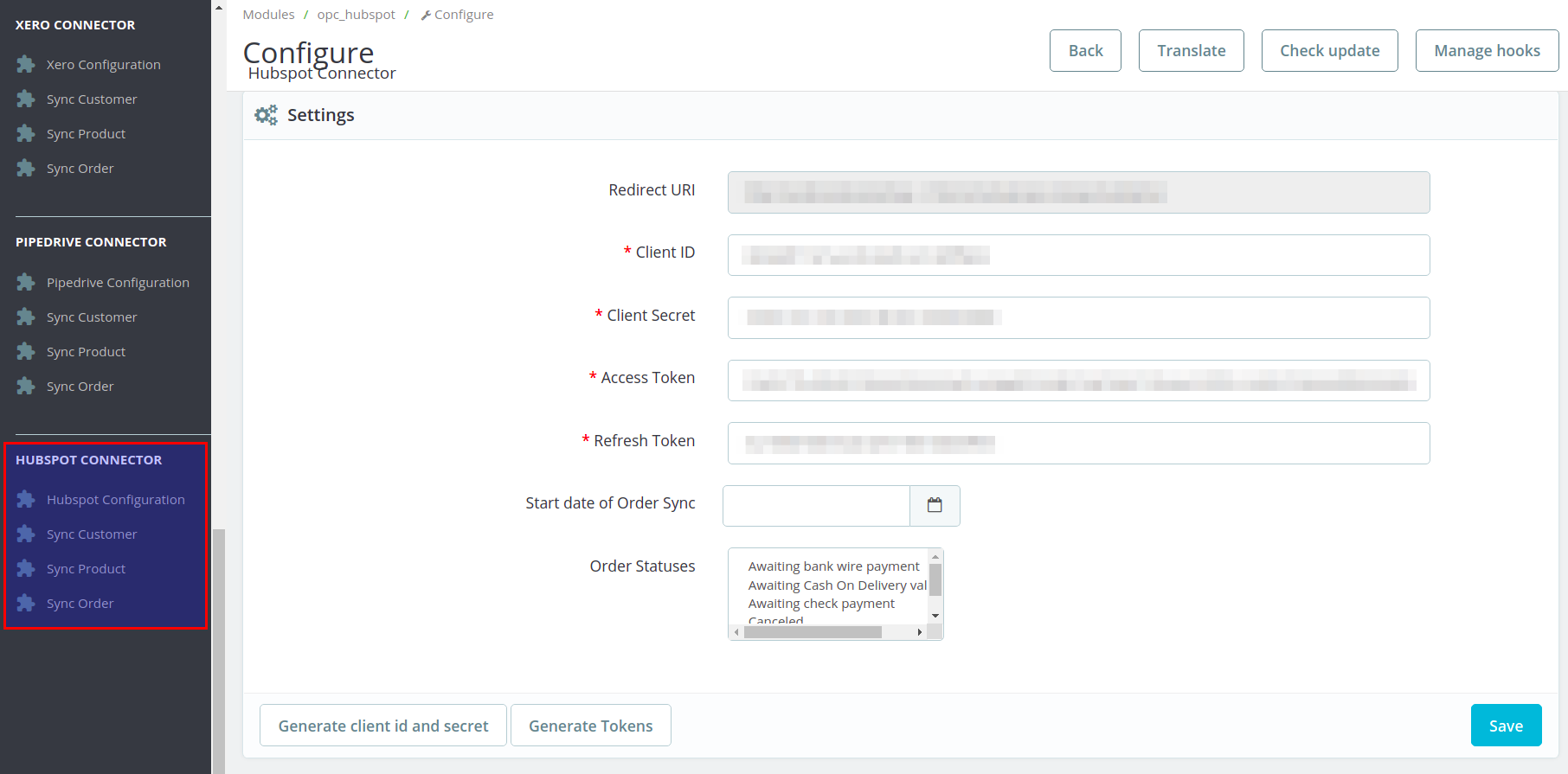Open Pipedrive Configuration menu item
The height and width of the screenshot is (774, 1568).
pyautogui.click(x=118, y=283)
